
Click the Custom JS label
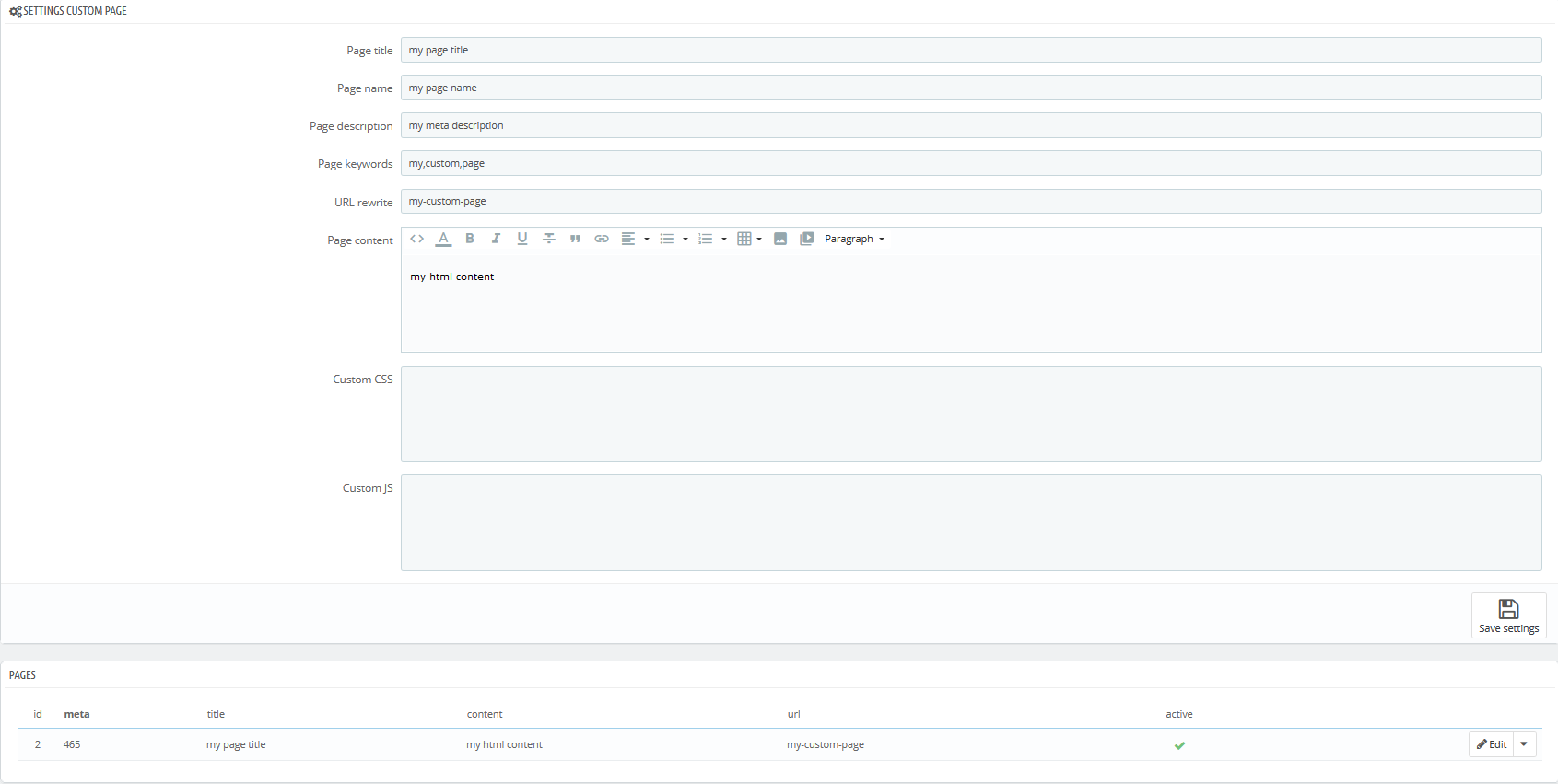click(x=368, y=488)
